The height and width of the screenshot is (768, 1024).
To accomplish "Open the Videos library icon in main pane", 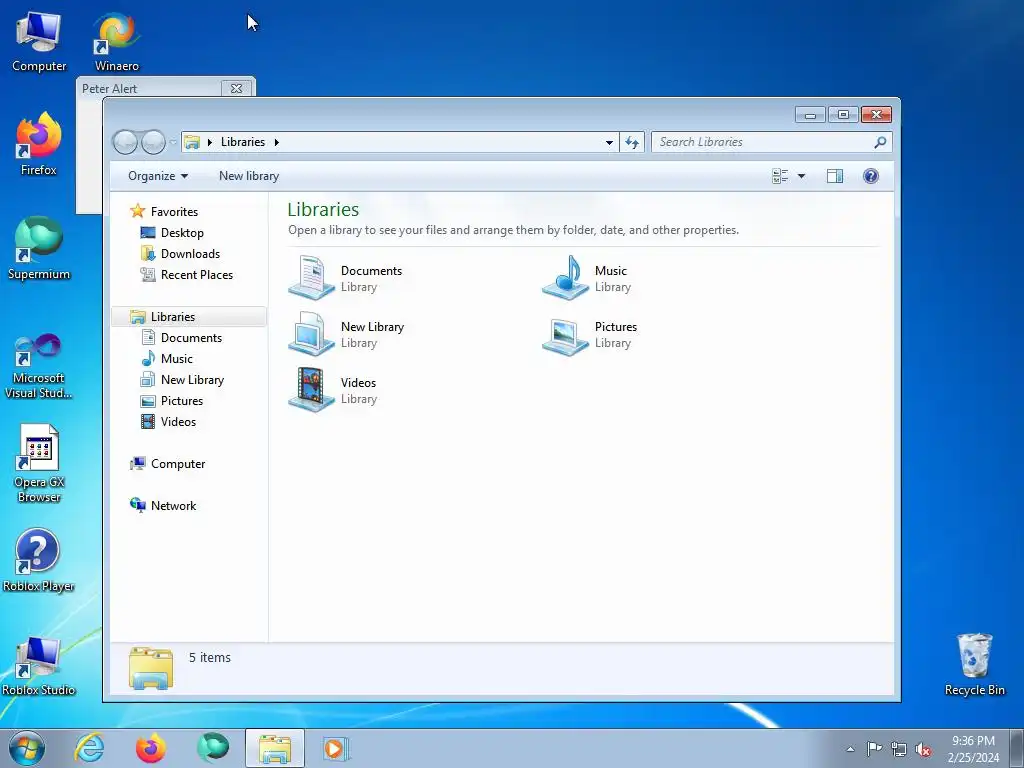I will (312, 390).
